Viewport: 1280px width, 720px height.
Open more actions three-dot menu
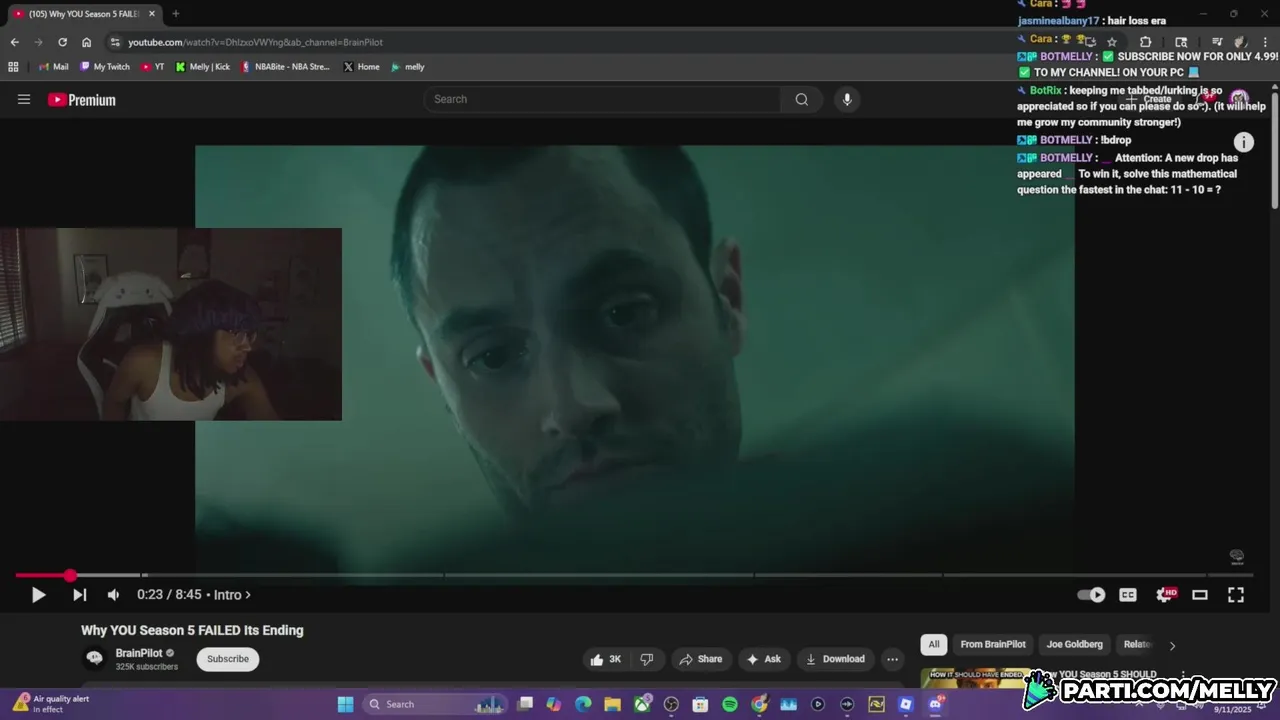892,659
